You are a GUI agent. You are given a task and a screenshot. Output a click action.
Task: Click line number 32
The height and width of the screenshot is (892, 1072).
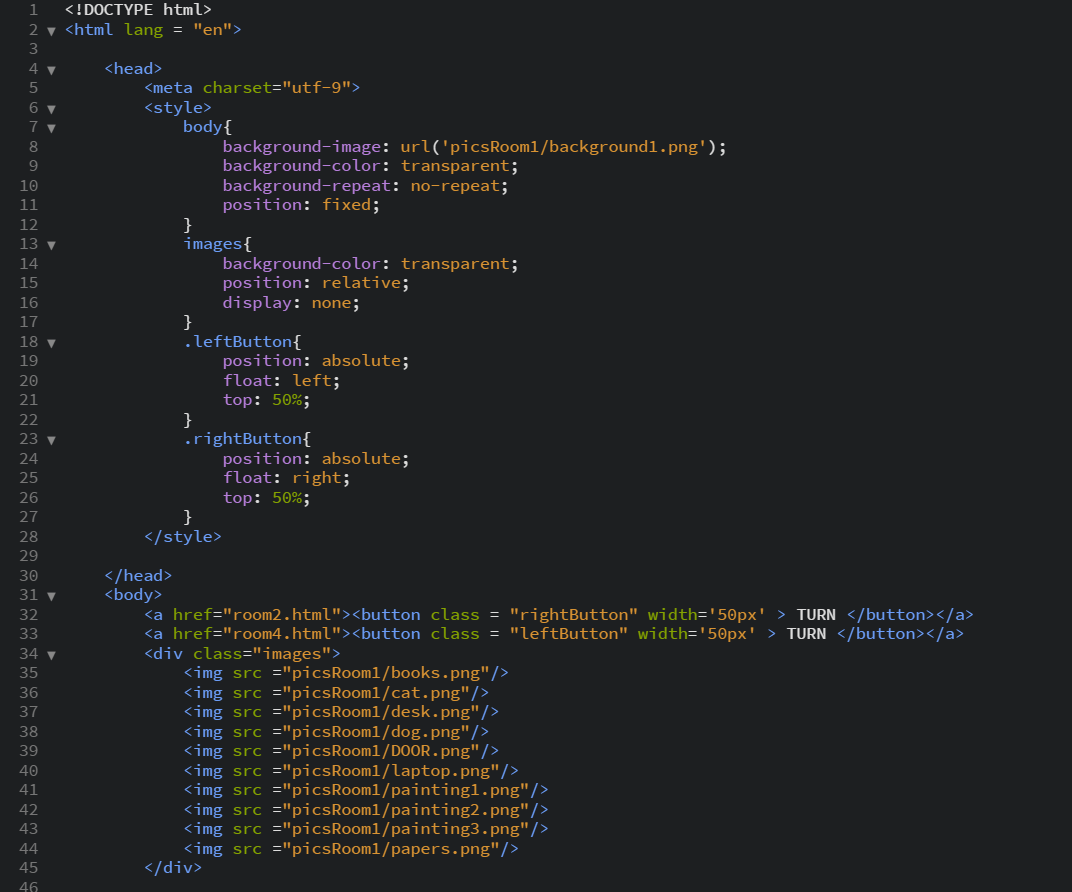29,614
